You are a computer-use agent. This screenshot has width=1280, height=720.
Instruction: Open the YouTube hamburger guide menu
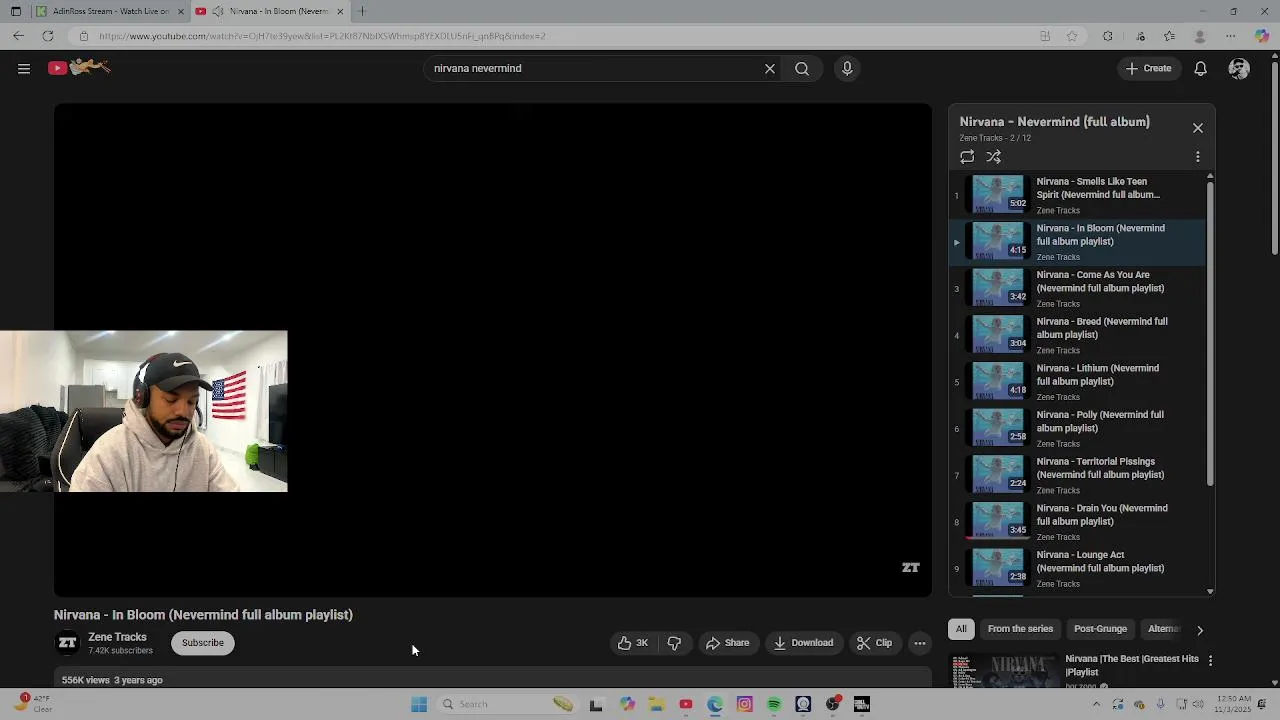(24, 68)
